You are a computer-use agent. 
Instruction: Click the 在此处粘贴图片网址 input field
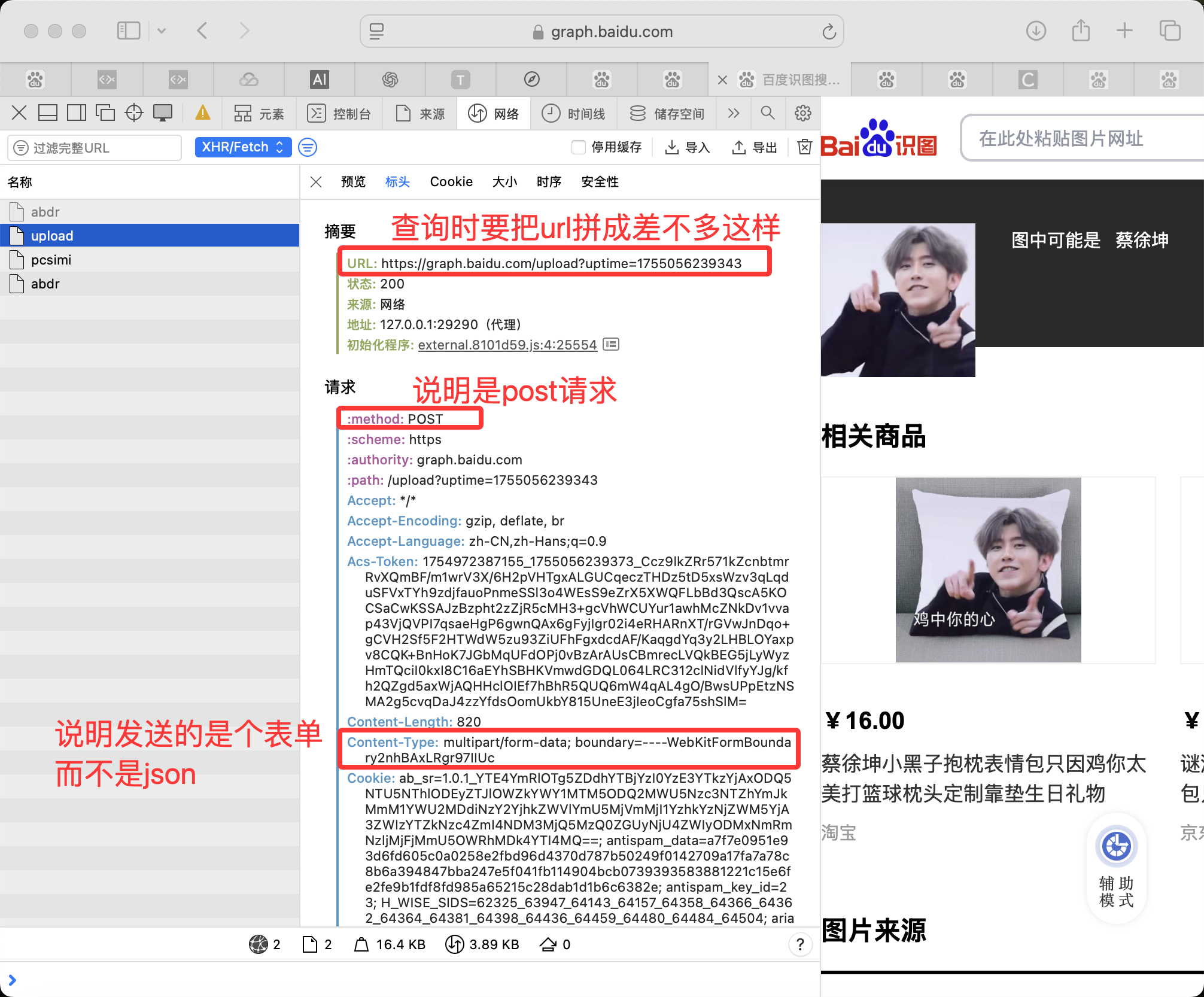[x=1082, y=138]
